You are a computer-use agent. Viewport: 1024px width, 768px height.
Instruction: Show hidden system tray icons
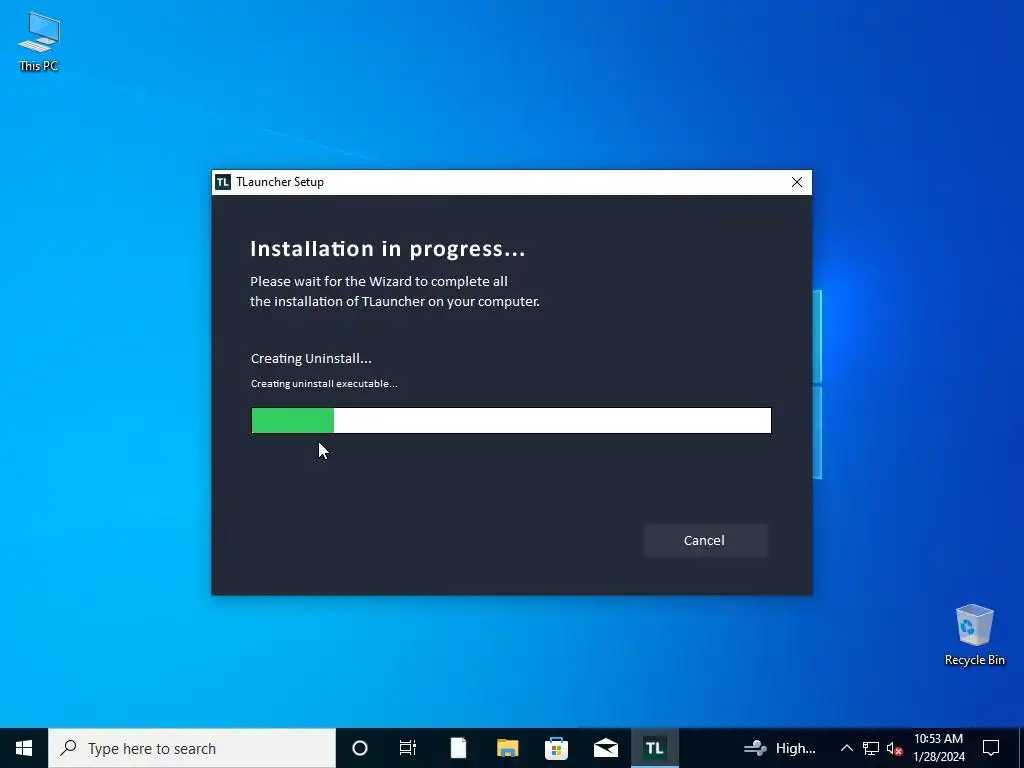(846, 748)
